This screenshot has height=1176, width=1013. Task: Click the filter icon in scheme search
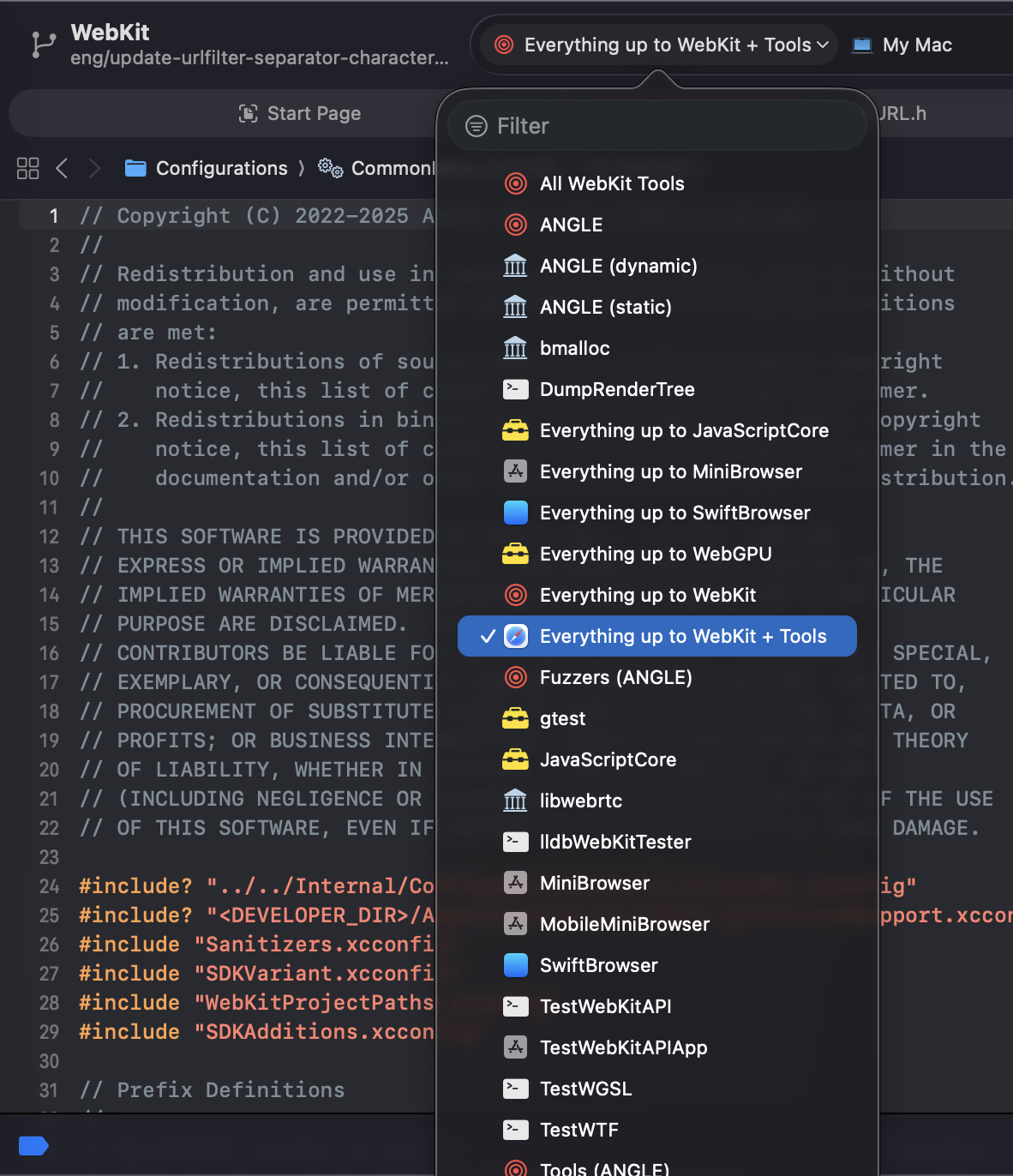476,126
